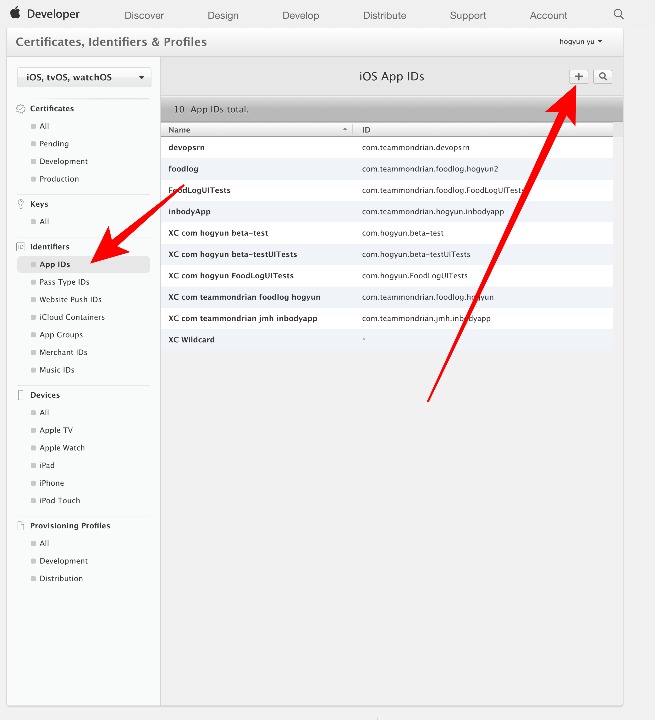Open the foodlog App ID row
Screen dimensions: 655x720
(387, 169)
